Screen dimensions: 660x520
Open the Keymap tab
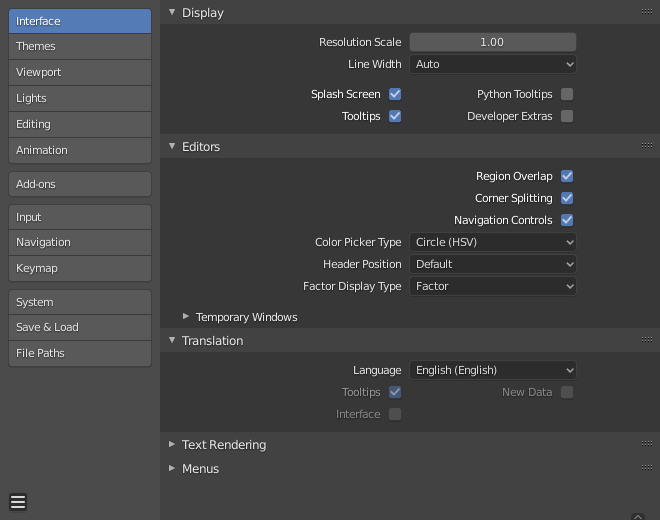80,269
